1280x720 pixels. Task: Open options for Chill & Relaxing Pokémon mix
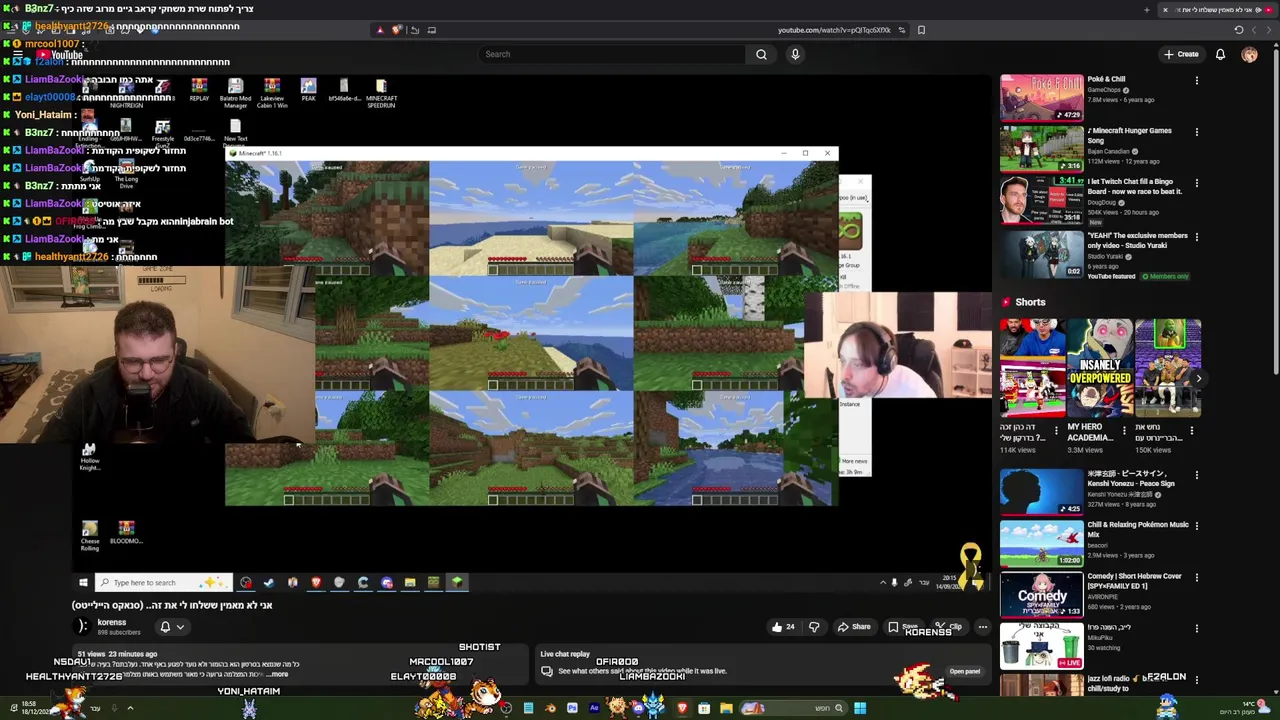pyautogui.click(x=1197, y=527)
